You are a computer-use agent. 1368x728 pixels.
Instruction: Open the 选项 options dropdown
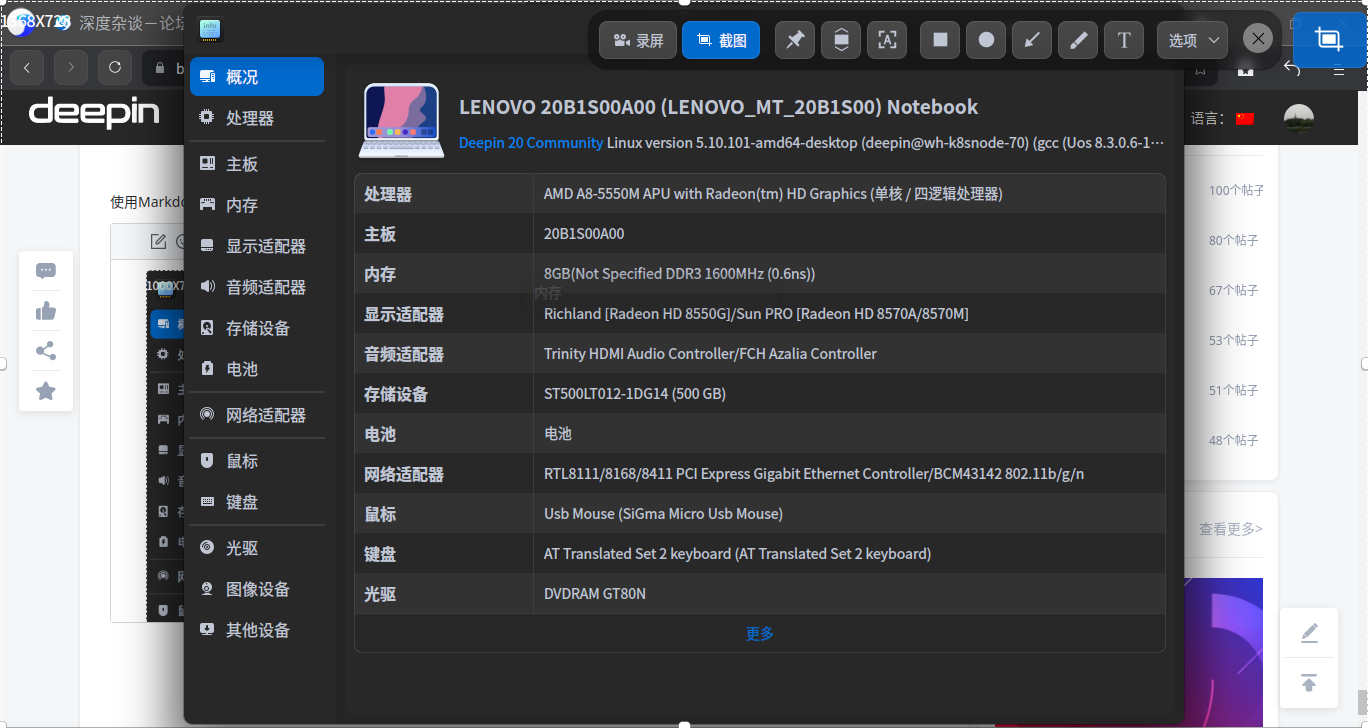[1193, 40]
